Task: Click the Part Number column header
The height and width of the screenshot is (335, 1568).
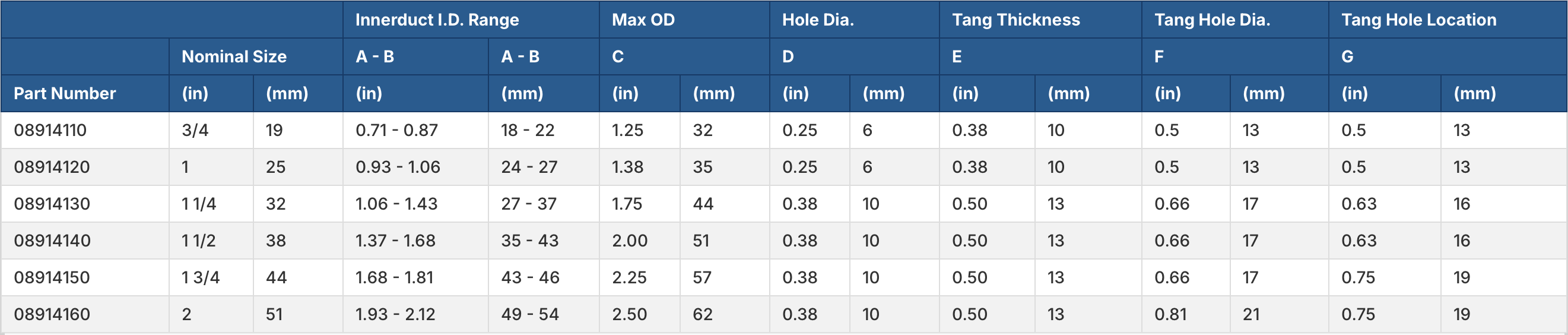Action: click(x=65, y=93)
